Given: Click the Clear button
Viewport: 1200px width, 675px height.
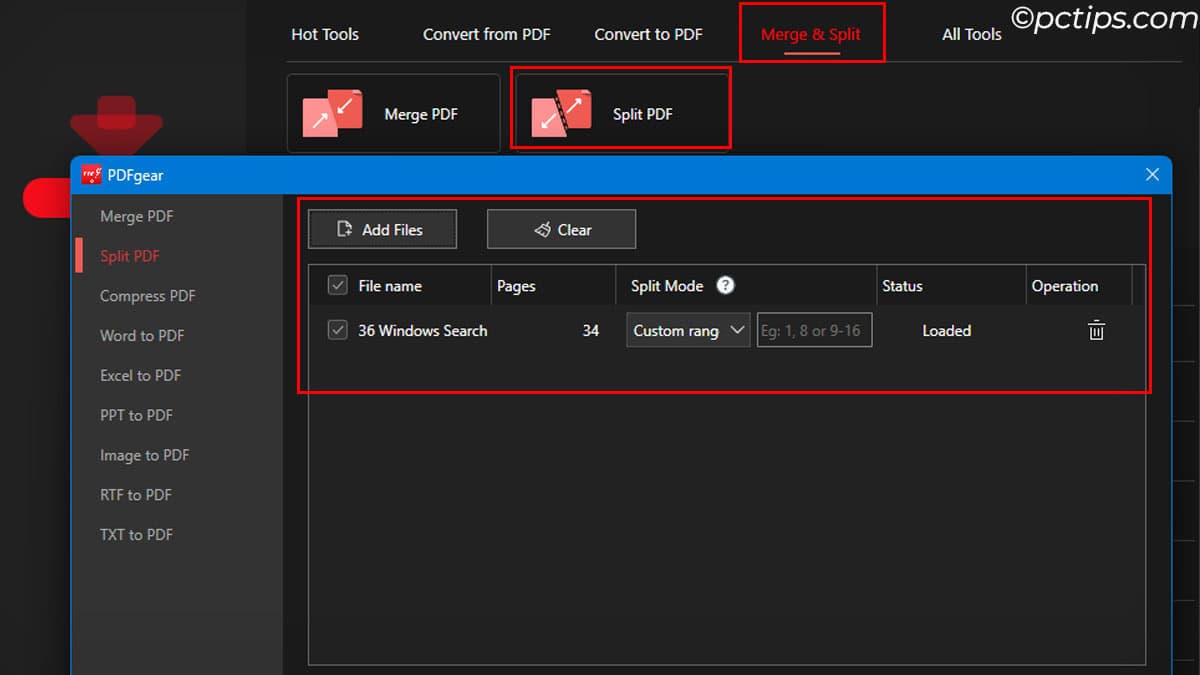Looking at the screenshot, I should (x=561, y=229).
